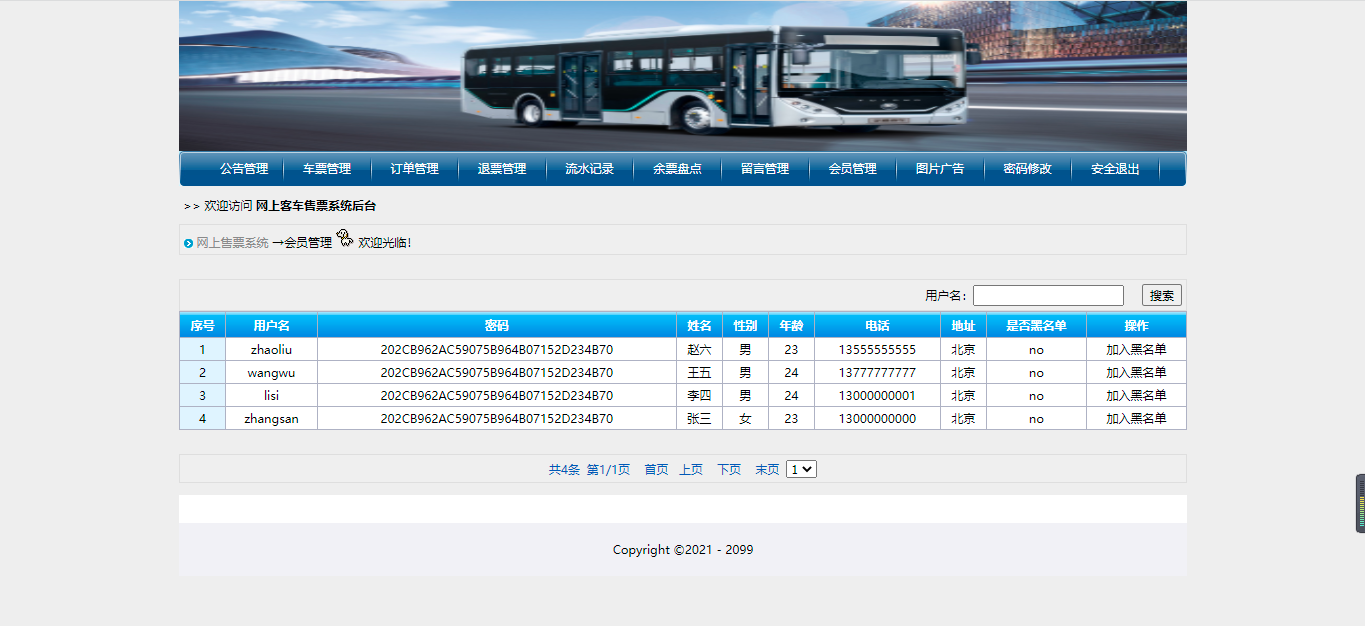1365x626 pixels.
Task: Add zhaoliu to the blacklist
Action: [x=1136, y=350]
